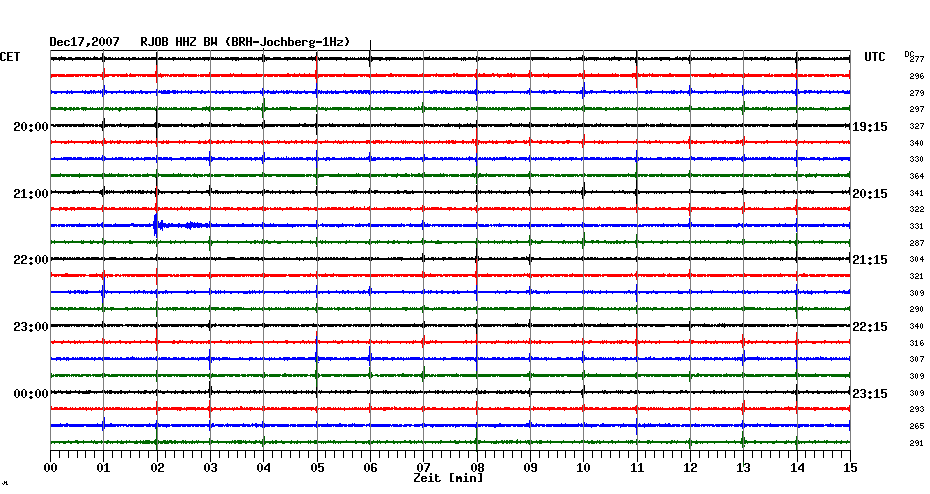This screenshot has width=930, height=494.
Task: Select the 21:00 CET time label
Action: click(31, 194)
